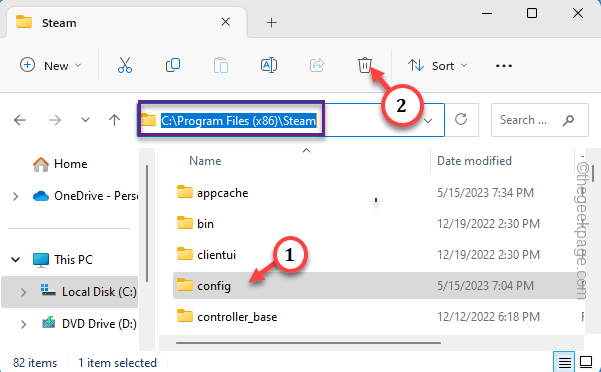Expand the address bar history dropdown
This screenshot has width=601, height=372.
[428, 121]
